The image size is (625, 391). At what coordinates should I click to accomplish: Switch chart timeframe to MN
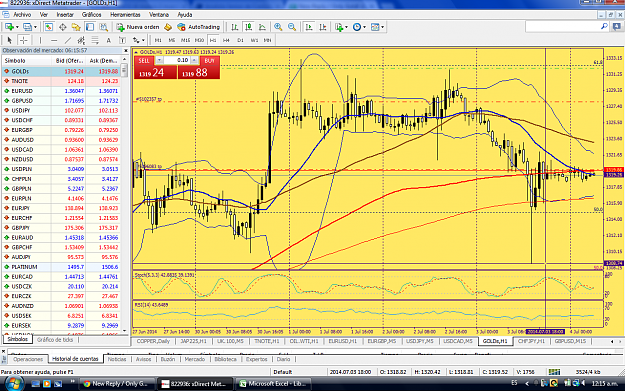coord(267,40)
